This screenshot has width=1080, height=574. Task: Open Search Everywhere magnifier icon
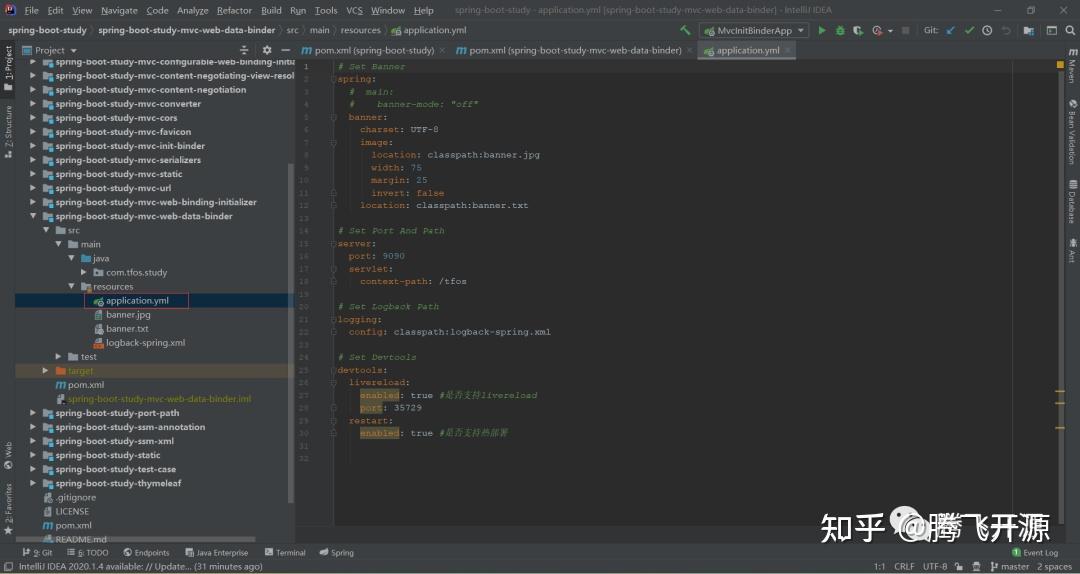[x=1070, y=30]
